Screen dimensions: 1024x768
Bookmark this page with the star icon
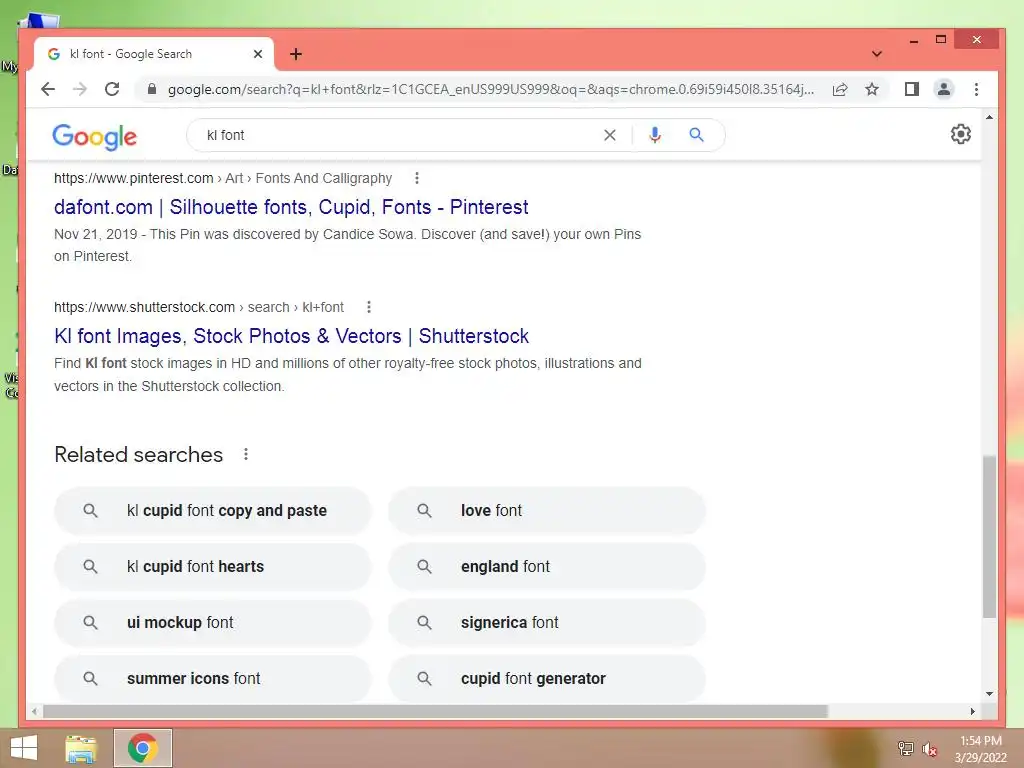tap(872, 89)
